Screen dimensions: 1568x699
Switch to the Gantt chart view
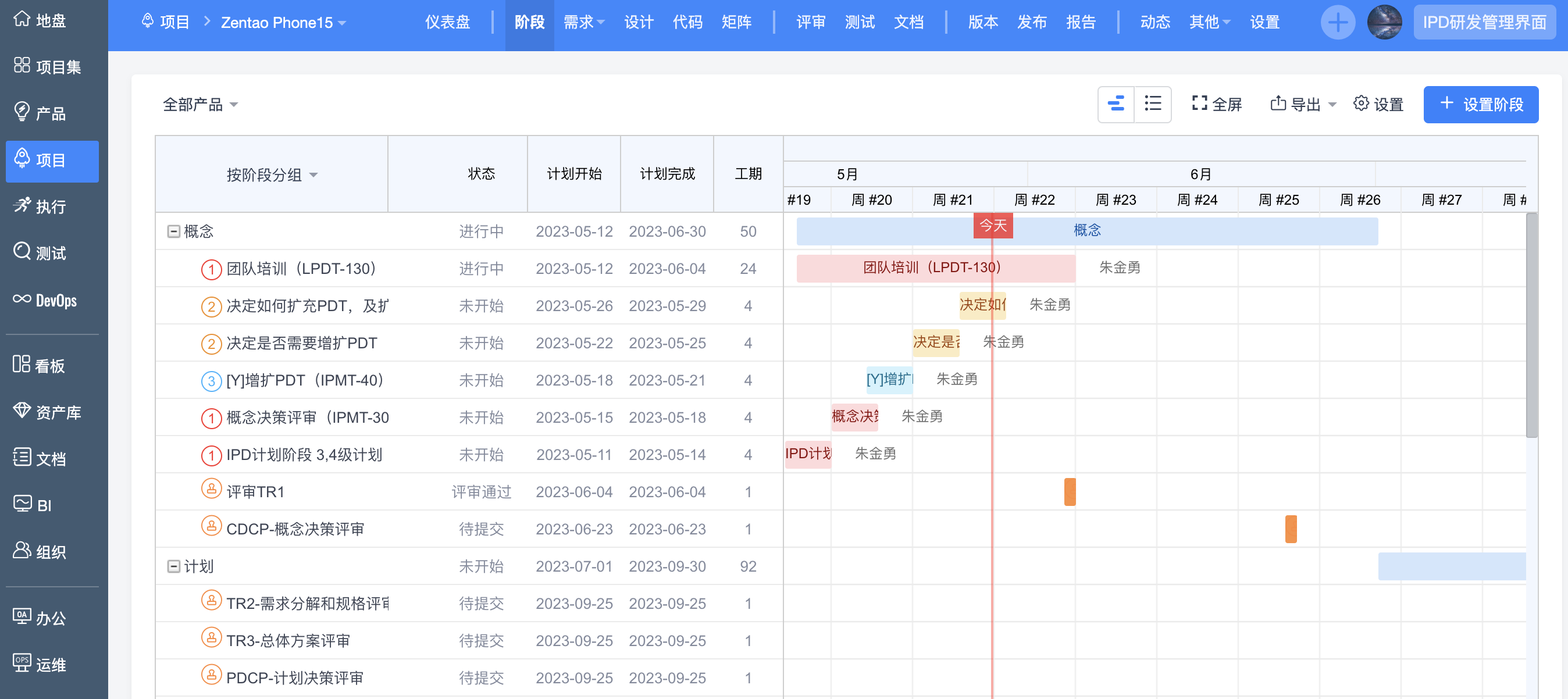tap(1116, 104)
